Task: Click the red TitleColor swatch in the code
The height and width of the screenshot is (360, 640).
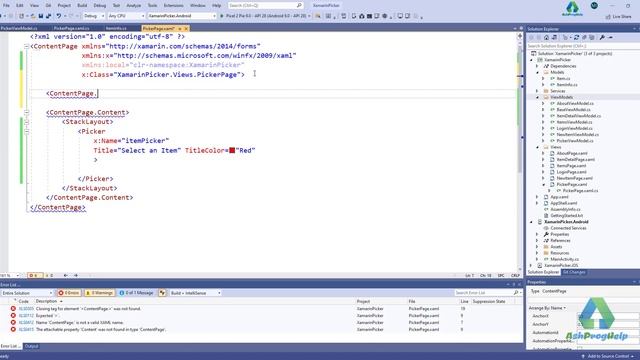Action: click(x=232, y=150)
